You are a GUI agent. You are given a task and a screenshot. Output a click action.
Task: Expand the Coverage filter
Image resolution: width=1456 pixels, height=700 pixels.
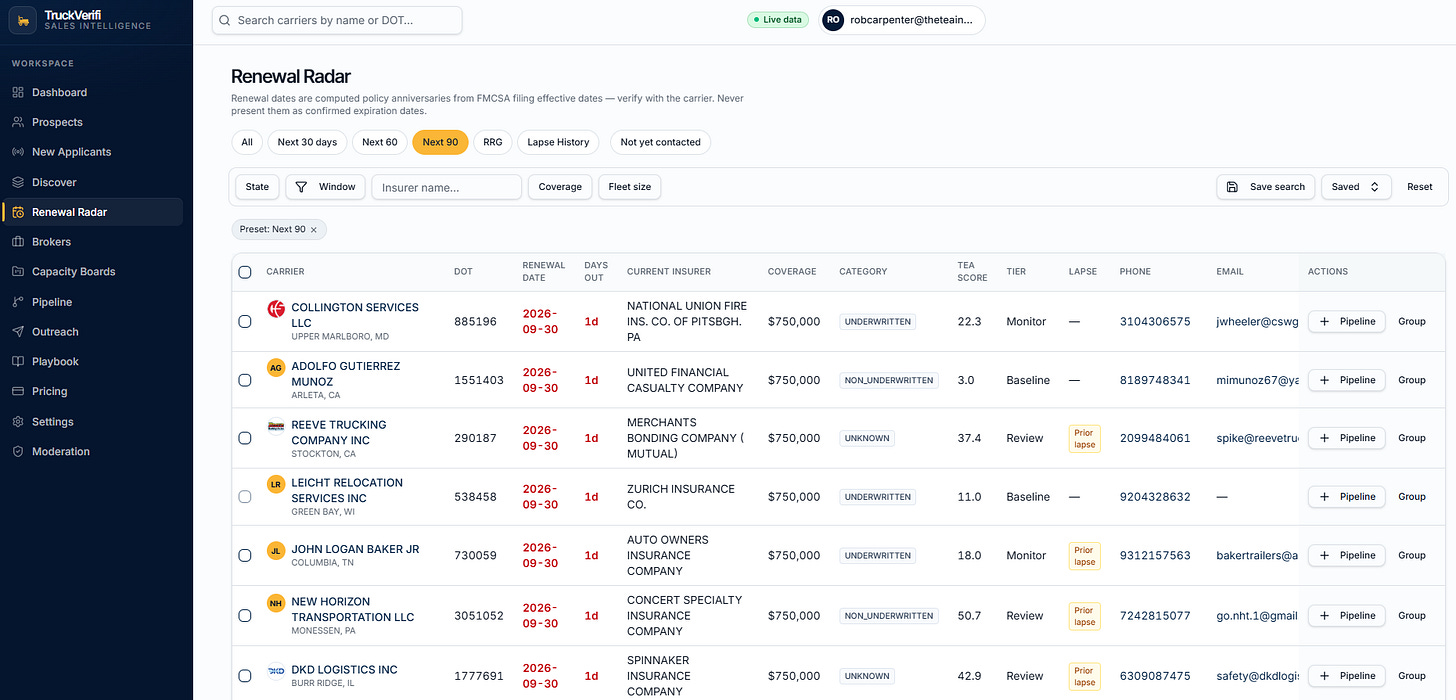coord(560,187)
